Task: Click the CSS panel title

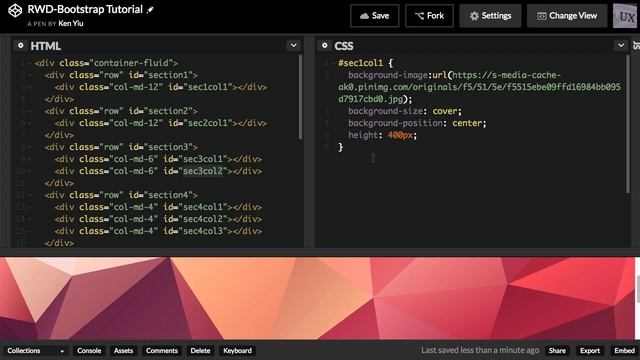Action: click(x=344, y=46)
